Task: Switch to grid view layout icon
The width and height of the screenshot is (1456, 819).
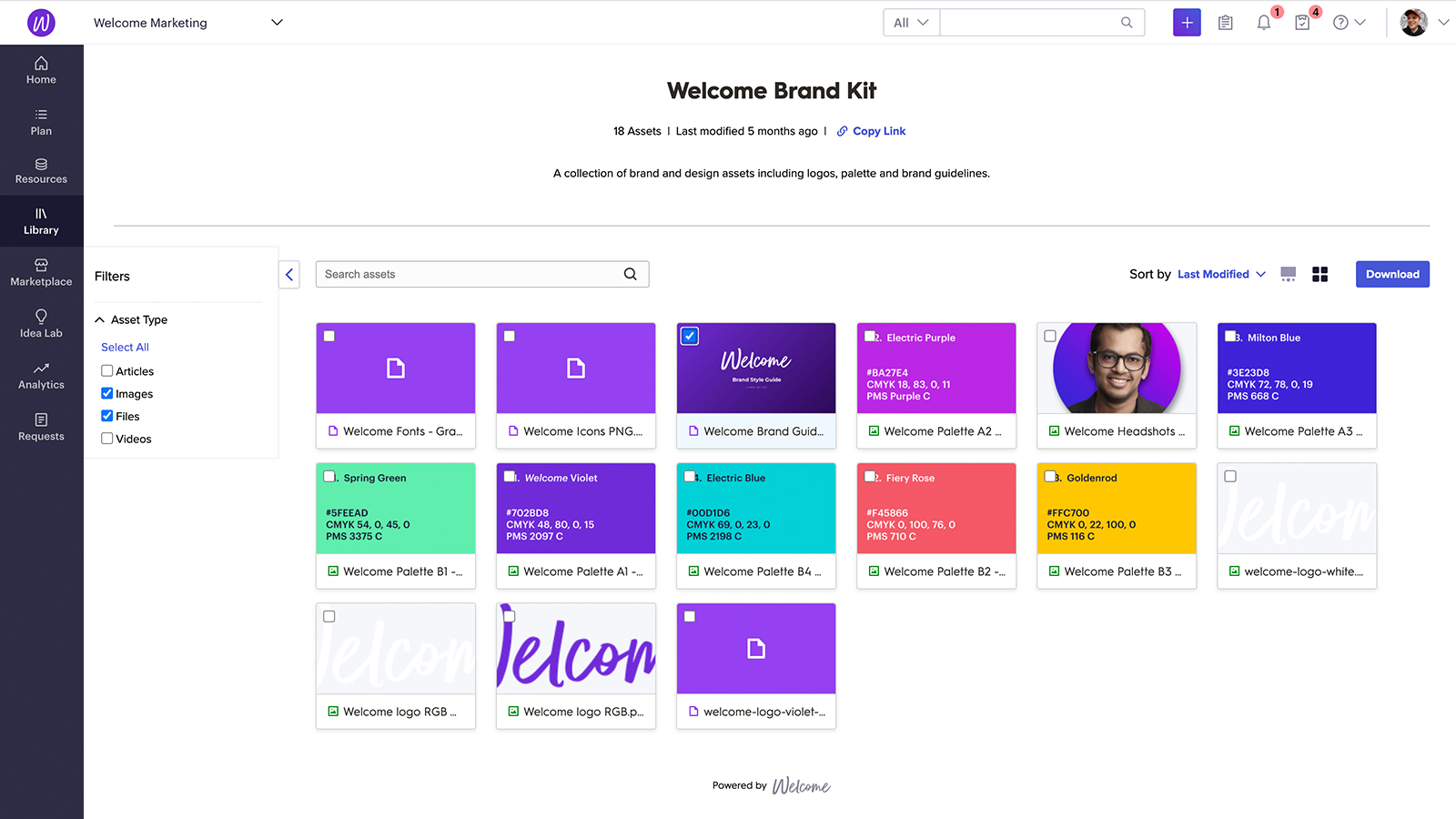Action: [x=1319, y=274]
